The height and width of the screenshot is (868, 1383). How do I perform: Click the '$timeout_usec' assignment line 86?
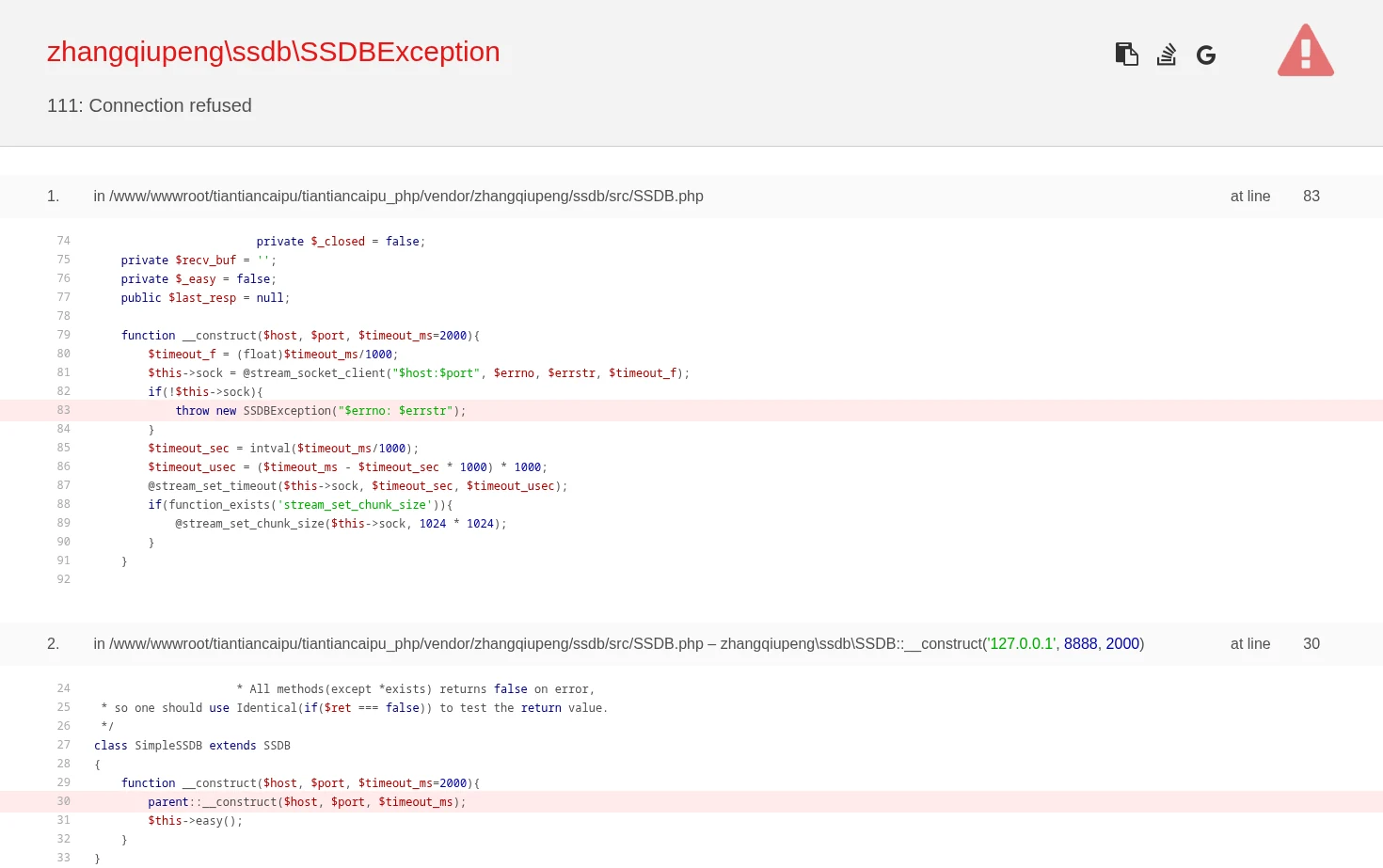[347, 467]
